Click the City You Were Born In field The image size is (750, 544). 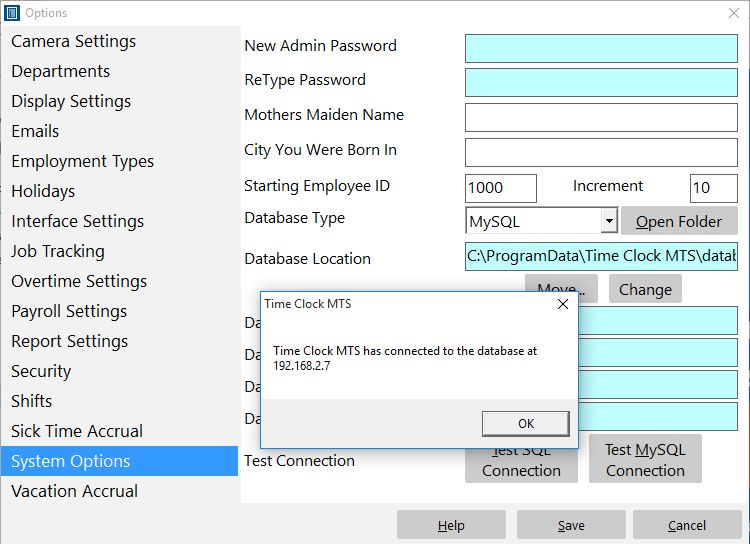601,153
